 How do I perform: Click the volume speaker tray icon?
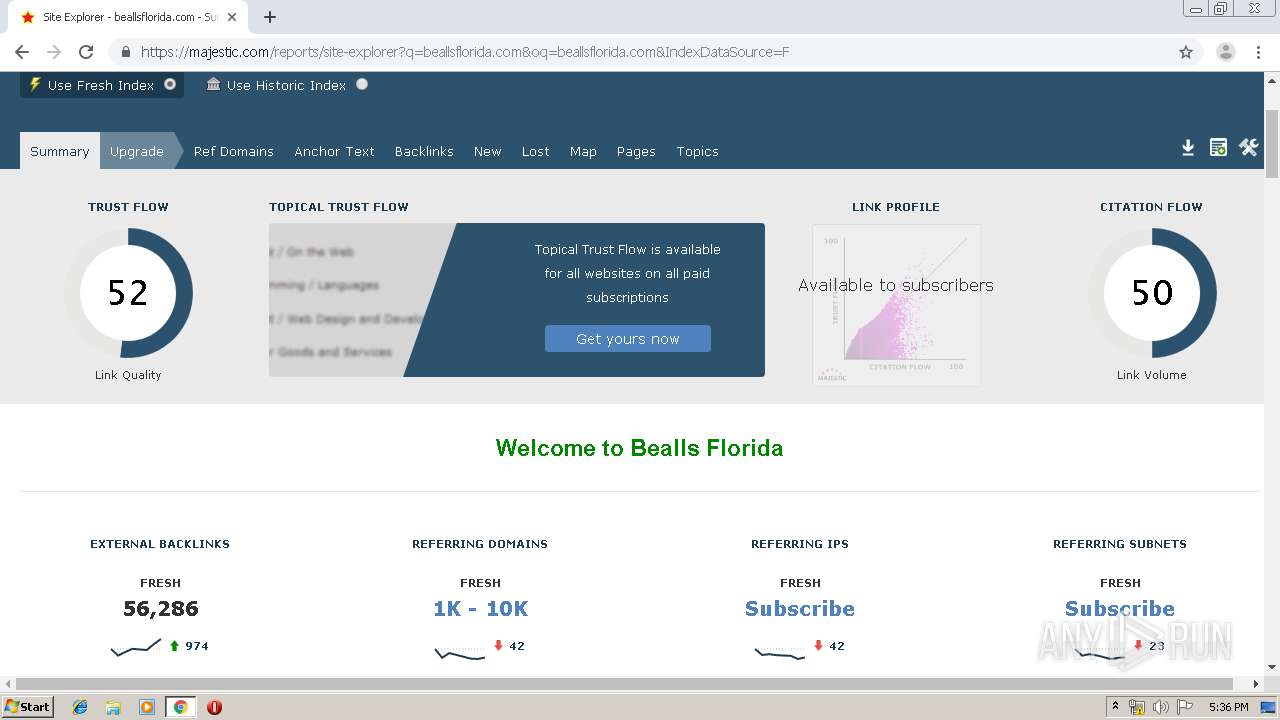point(1161,707)
